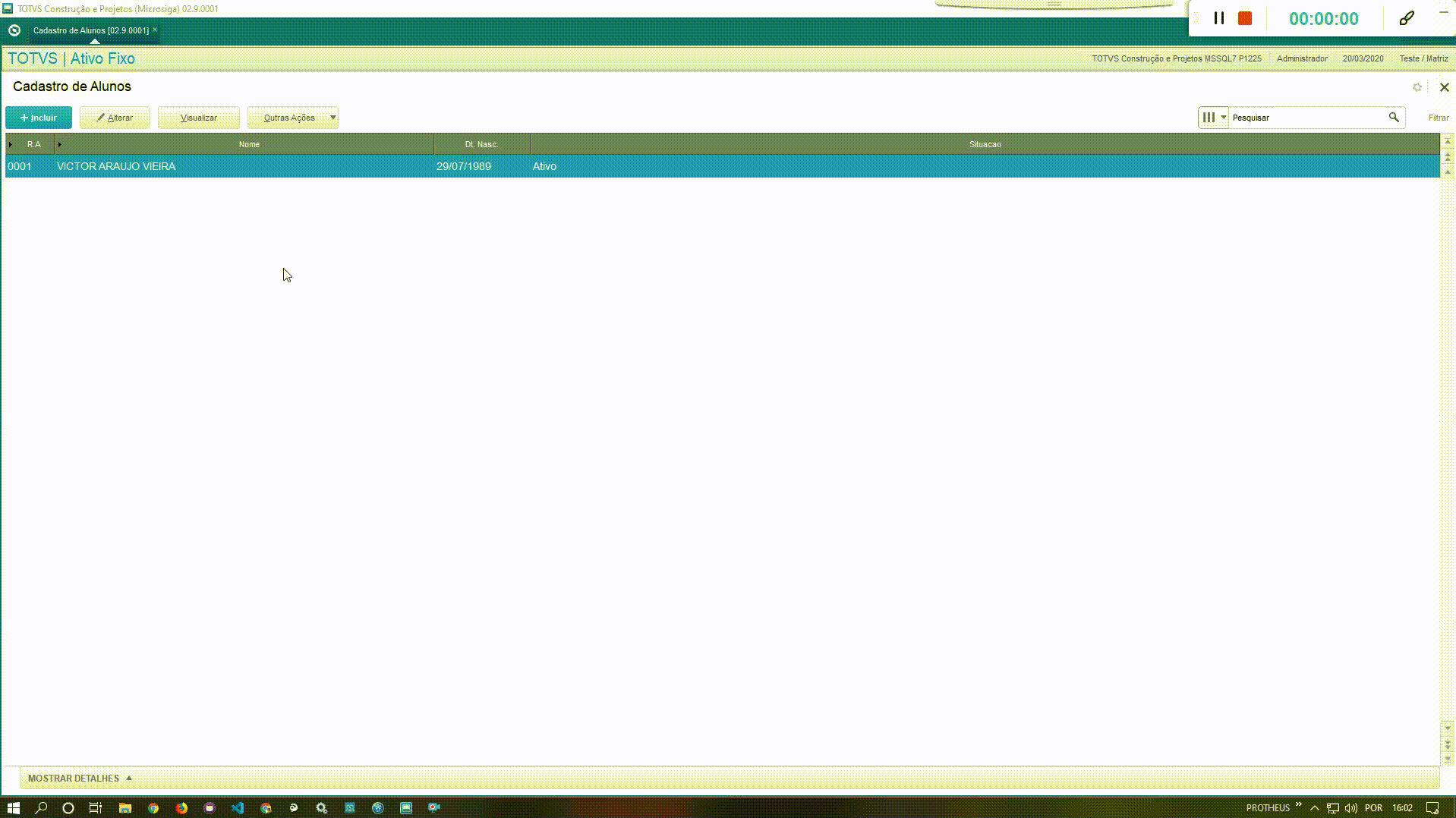Click the sort arrow left of R.A. header
This screenshot has height=818, width=1456.
click(11, 144)
